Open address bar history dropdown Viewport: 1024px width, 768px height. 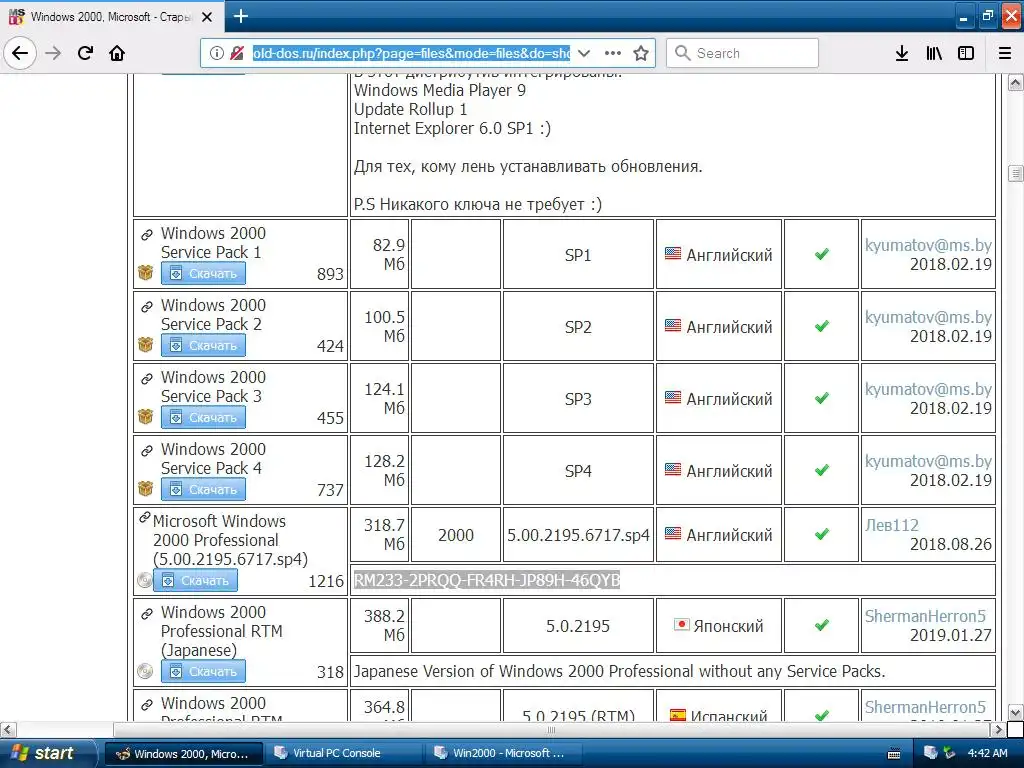[584, 53]
